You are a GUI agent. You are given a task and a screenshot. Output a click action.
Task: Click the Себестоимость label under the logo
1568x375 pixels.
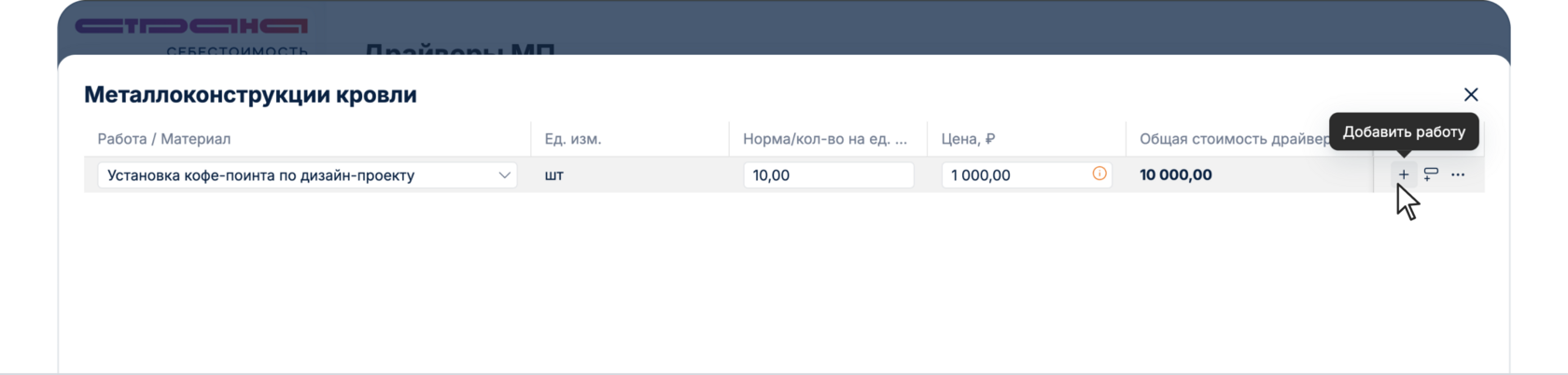(x=237, y=50)
